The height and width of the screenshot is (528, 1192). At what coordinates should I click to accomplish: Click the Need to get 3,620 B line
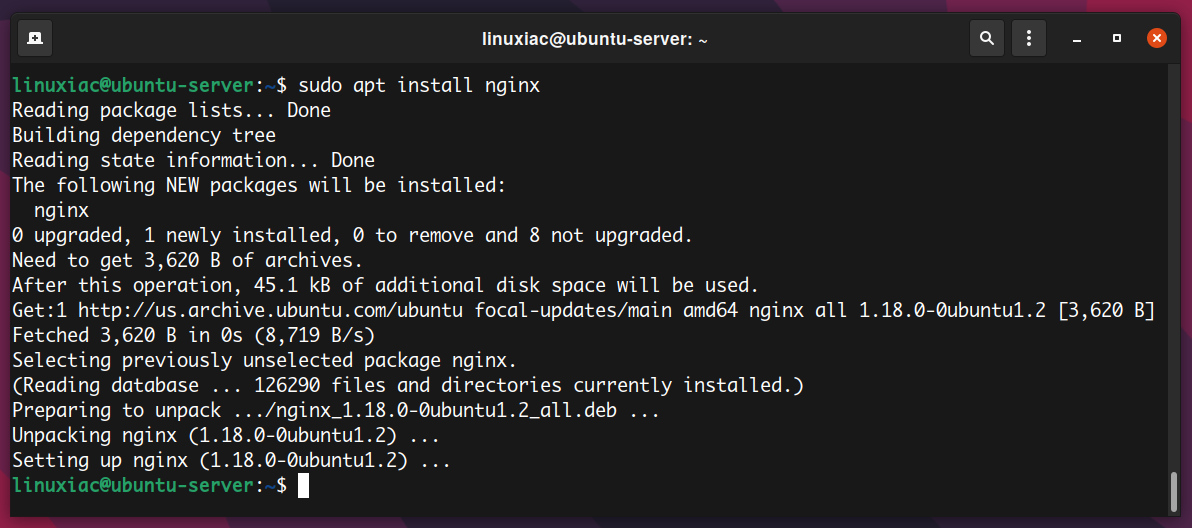[188, 261]
